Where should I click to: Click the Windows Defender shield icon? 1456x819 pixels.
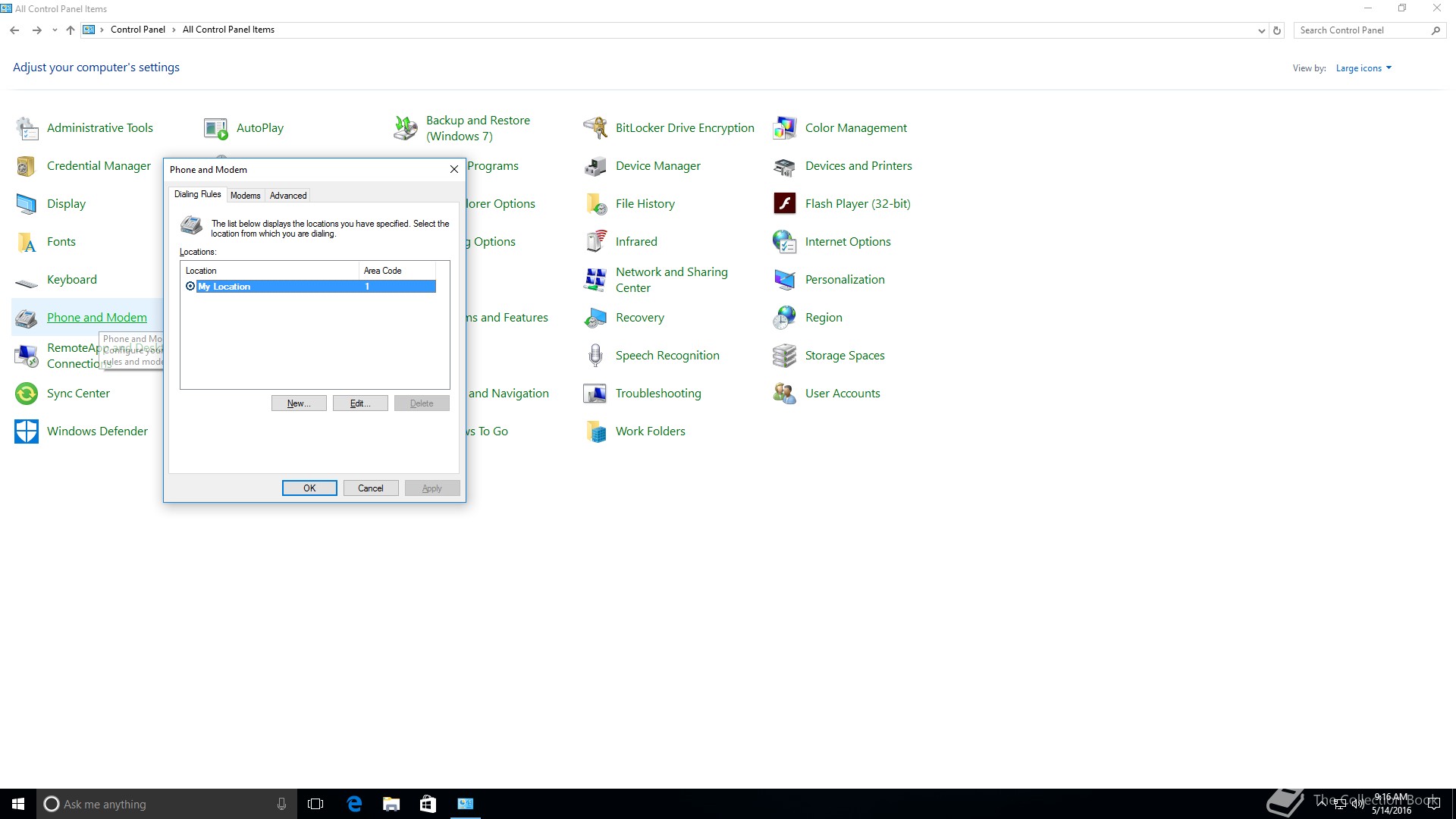tap(27, 431)
